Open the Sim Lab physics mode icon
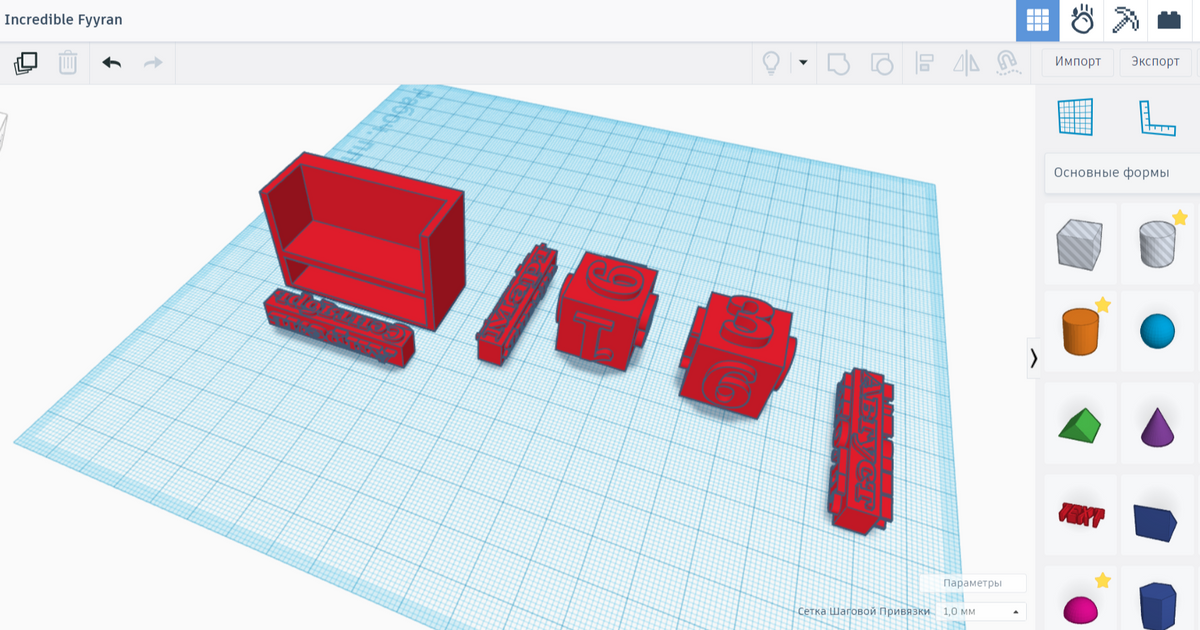Image resolution: width=1200 pixels, height=630 pixels. [x=1082, y=20]
